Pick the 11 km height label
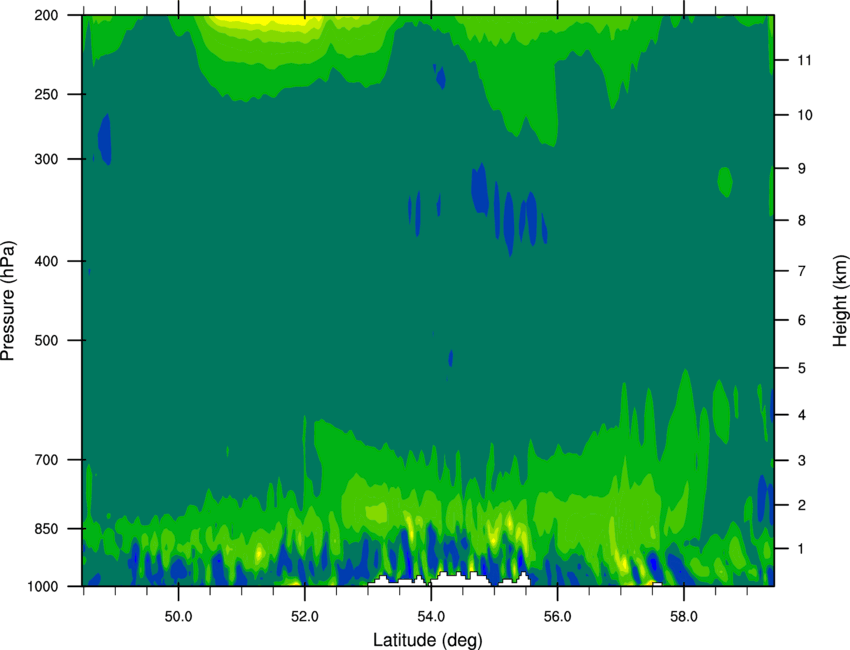 [804, 60]
